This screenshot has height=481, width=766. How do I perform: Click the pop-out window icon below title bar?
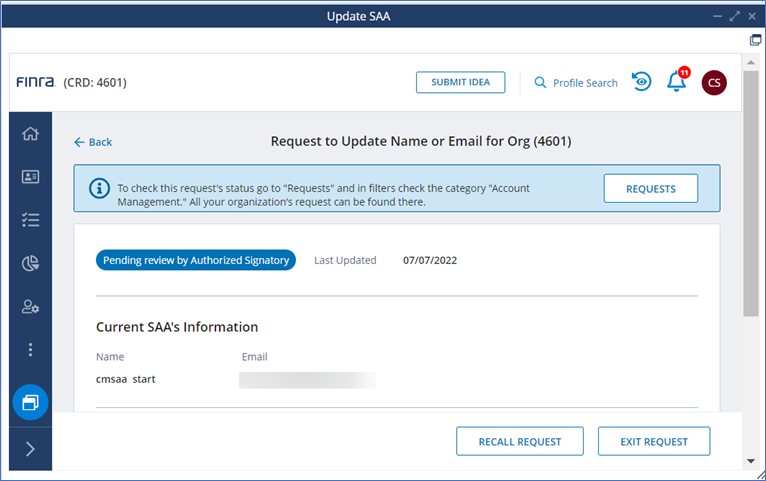(755, 40)
